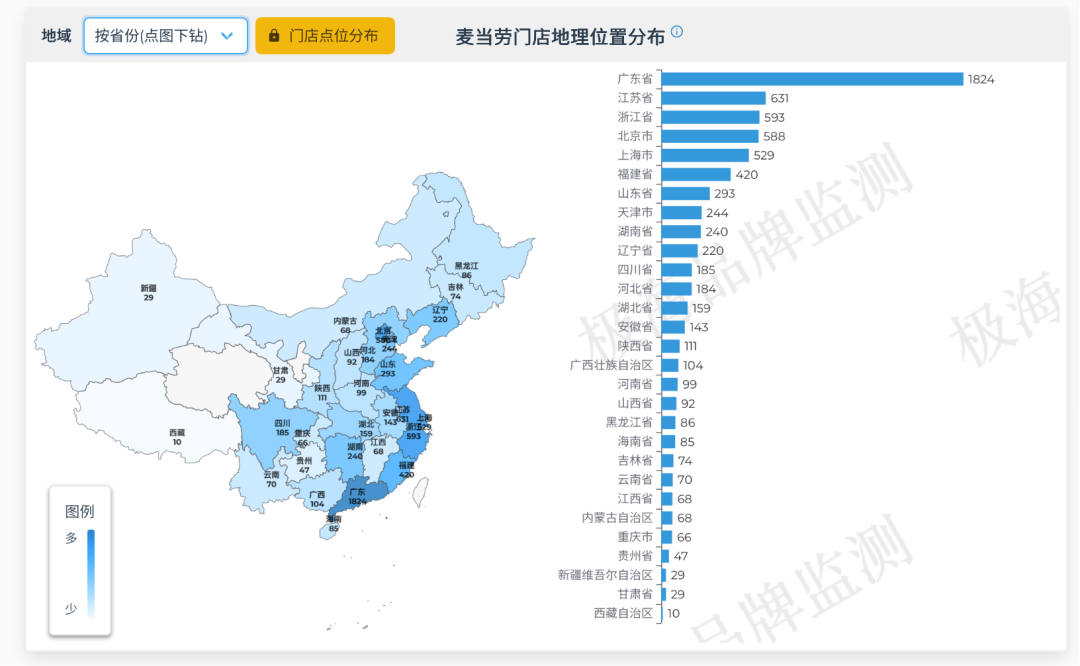Click the lock icon on yellow button
1080x666 pixels.
click(x=274, y=36)
